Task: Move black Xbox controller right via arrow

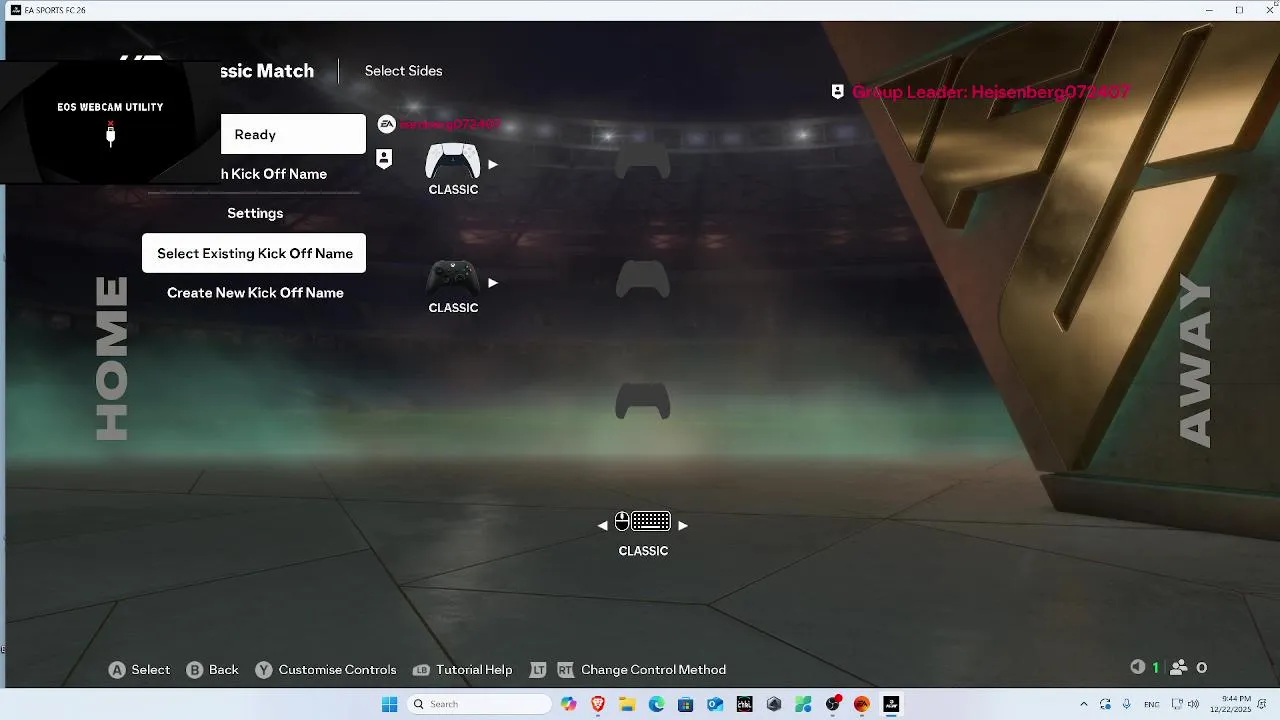Action: pos(492,283)
